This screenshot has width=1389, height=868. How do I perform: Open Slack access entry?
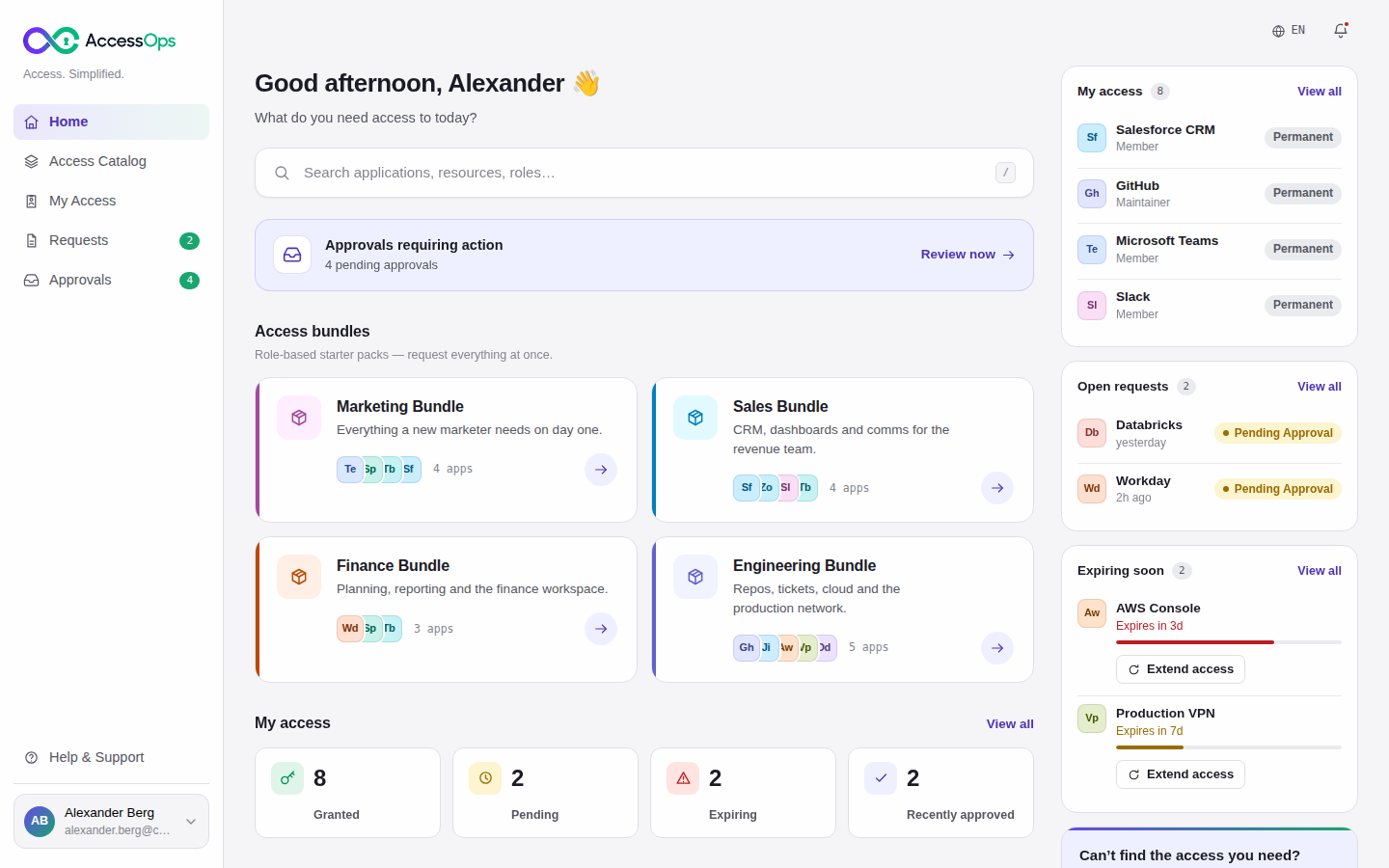[1210, 306]
